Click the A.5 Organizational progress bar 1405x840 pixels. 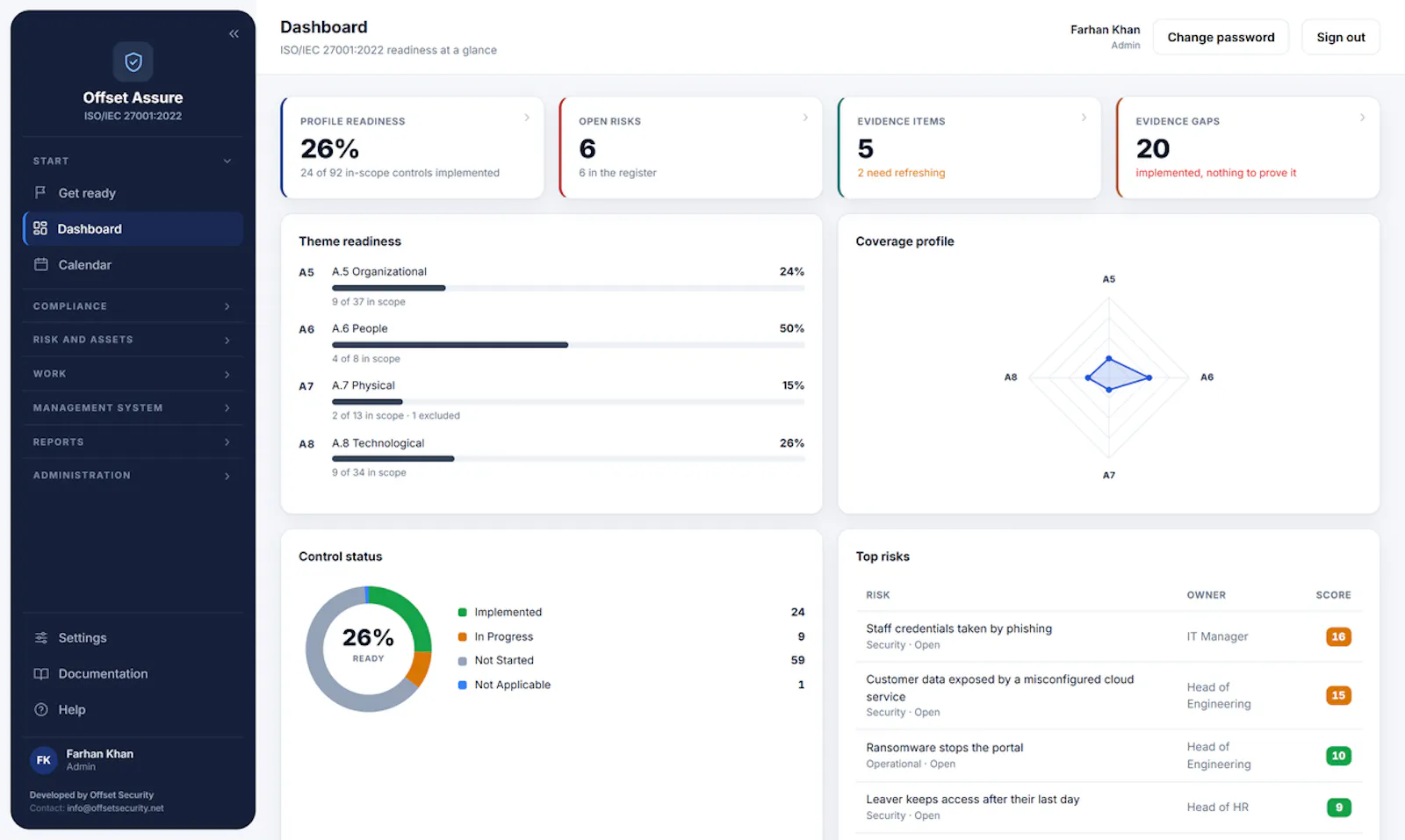click(x=568, y=288)
